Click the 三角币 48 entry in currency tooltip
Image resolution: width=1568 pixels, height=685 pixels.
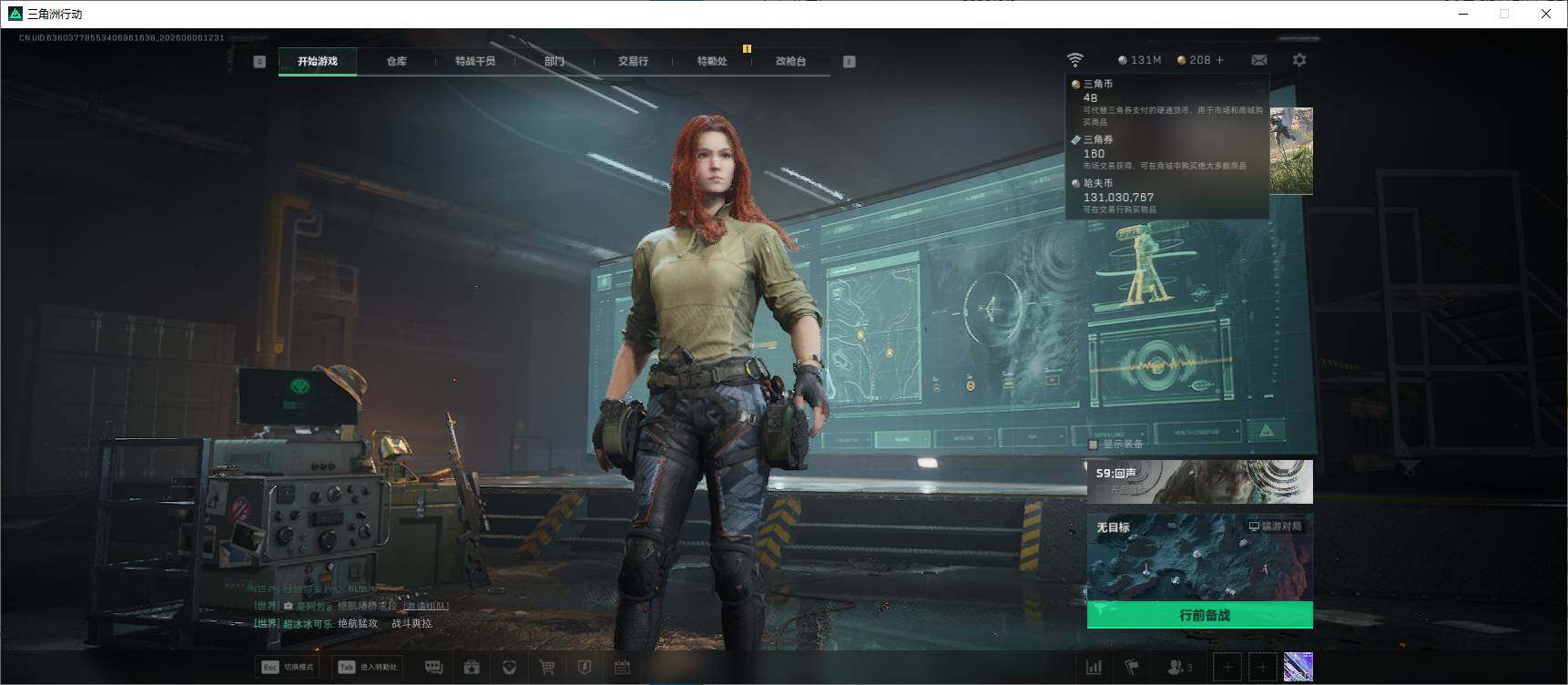pyautogui.click(x=1166, y=102)
